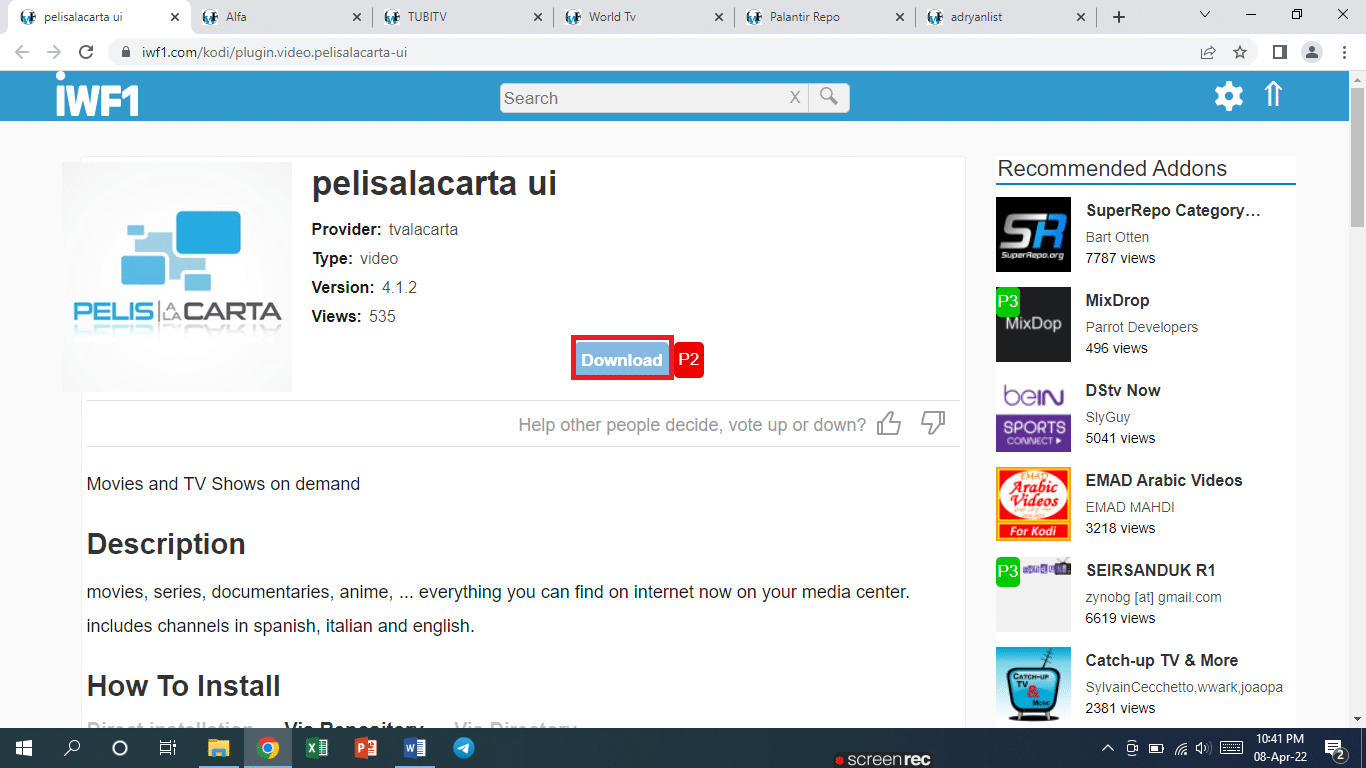Click the browser address bar URL

coord(272,52)
